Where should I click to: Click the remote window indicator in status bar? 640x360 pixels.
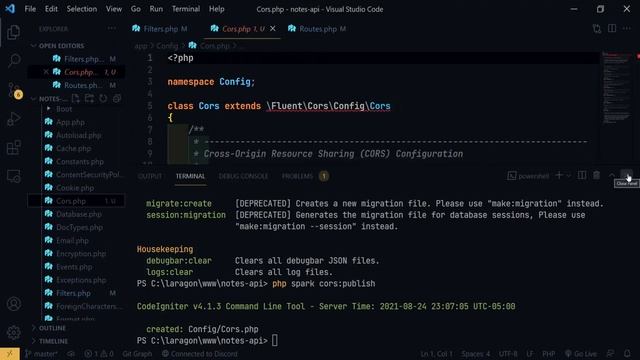pos(10,353)
